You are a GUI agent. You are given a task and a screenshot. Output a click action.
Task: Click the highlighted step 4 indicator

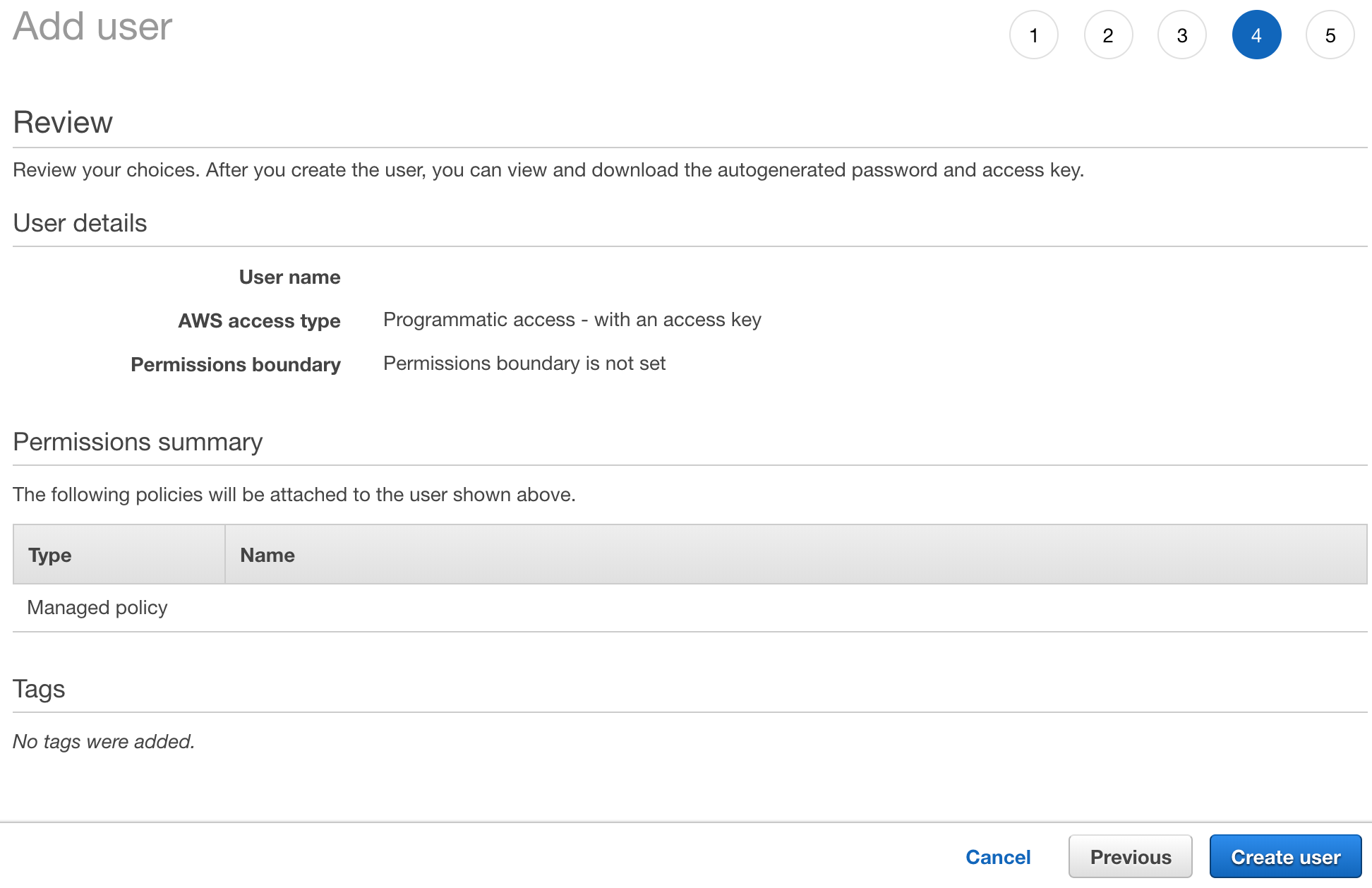tap(1256, 35)
